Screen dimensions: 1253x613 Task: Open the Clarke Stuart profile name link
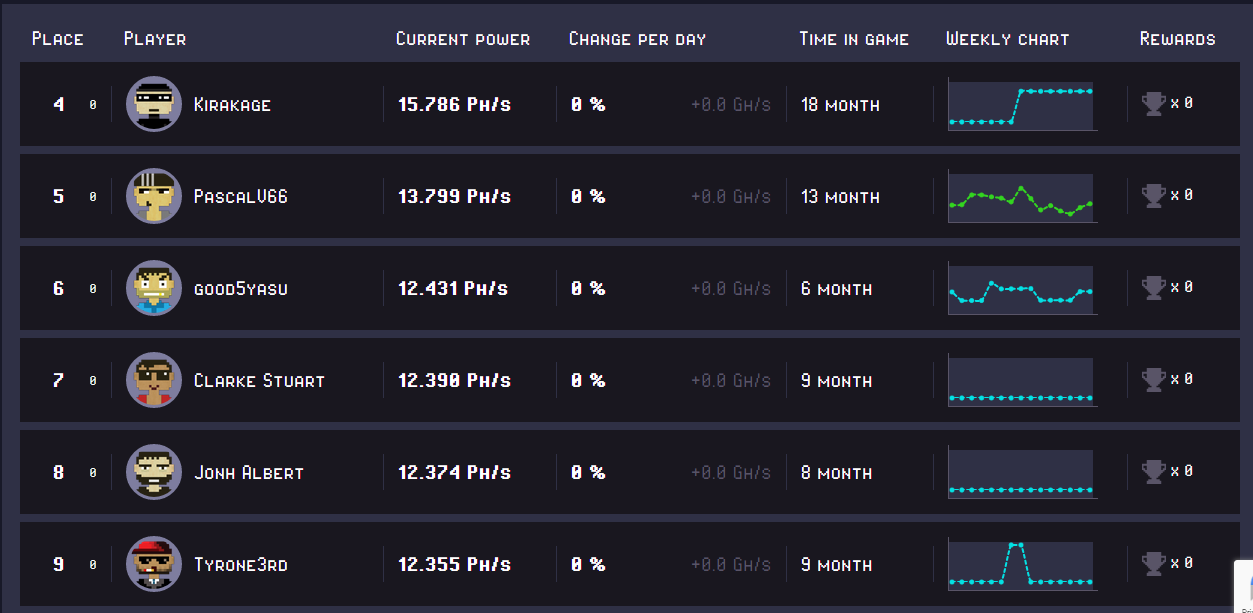259,381
